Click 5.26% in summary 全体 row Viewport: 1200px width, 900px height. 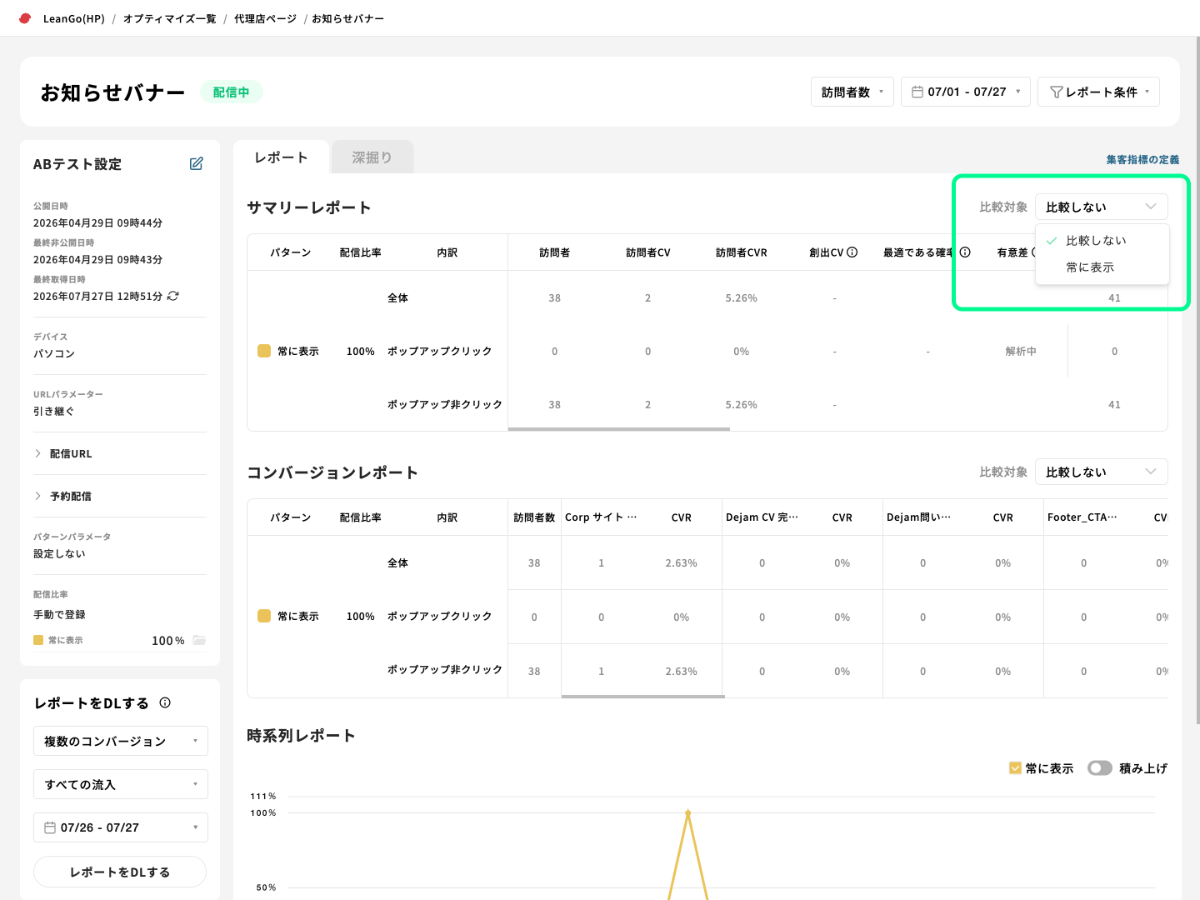(x=741, y=298)
